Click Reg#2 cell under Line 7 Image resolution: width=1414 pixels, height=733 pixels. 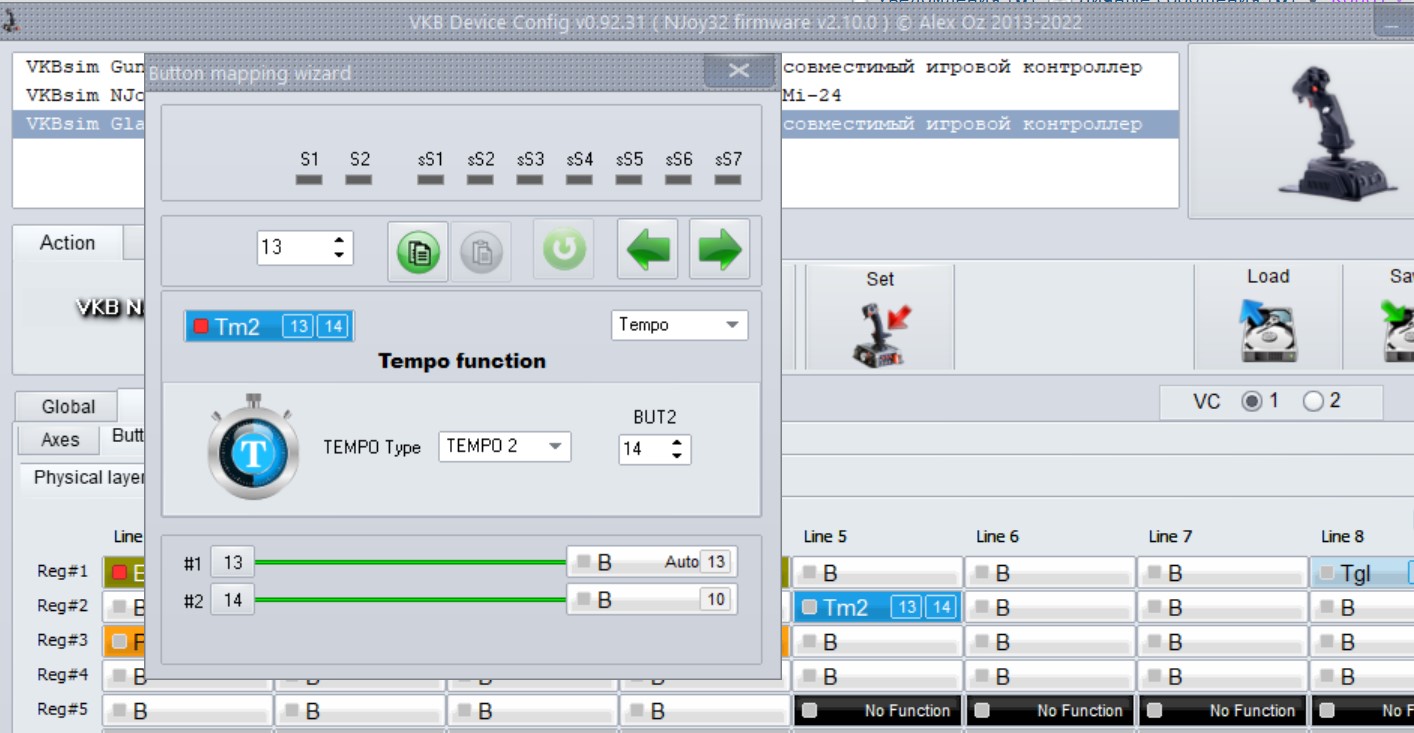click(1222, 607)
